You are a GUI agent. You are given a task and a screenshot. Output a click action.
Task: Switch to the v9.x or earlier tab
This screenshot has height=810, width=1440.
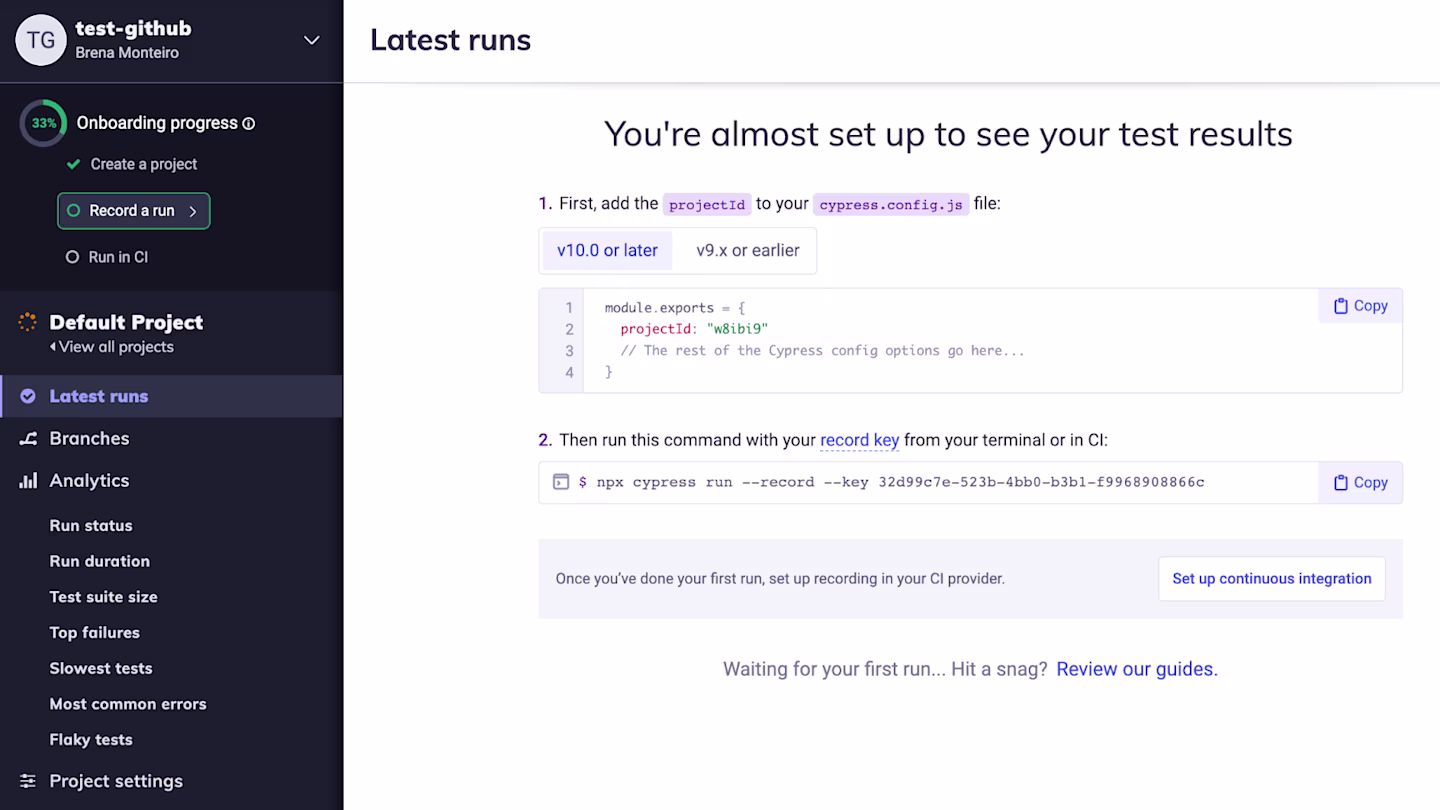pos(748,250)
